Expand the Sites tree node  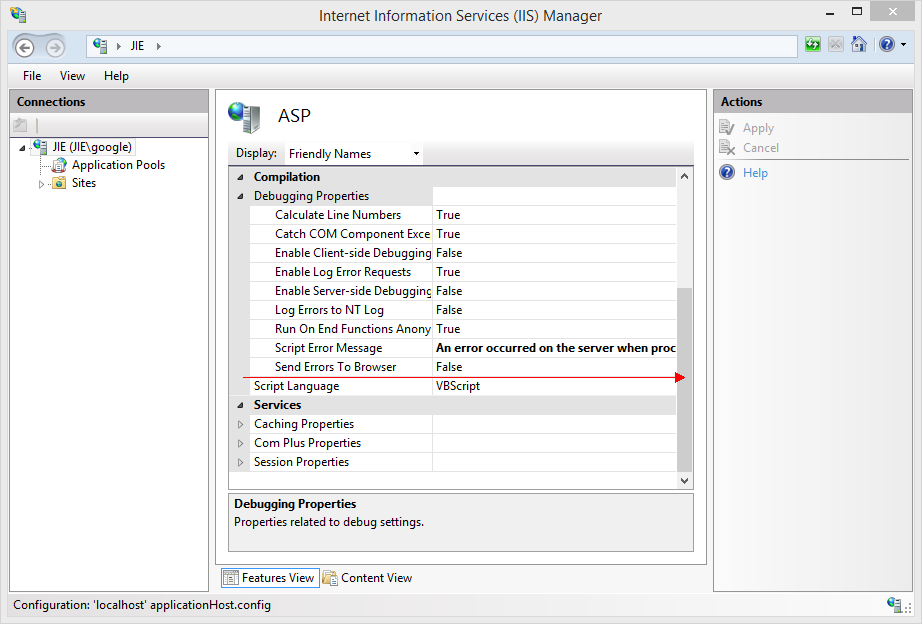pos(42,184)
